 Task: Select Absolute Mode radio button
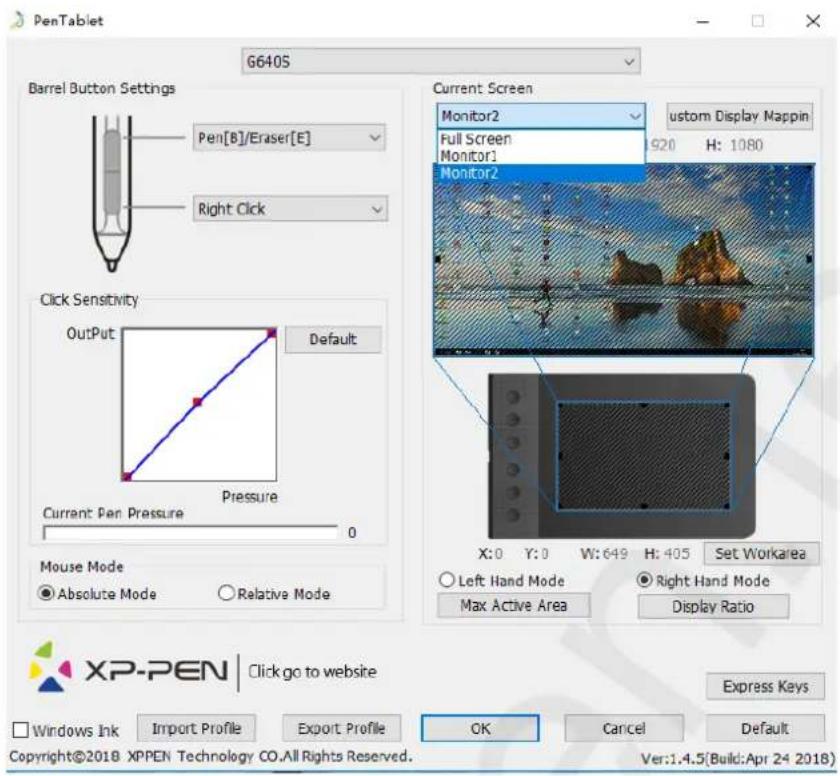click(x=47, y=593)
